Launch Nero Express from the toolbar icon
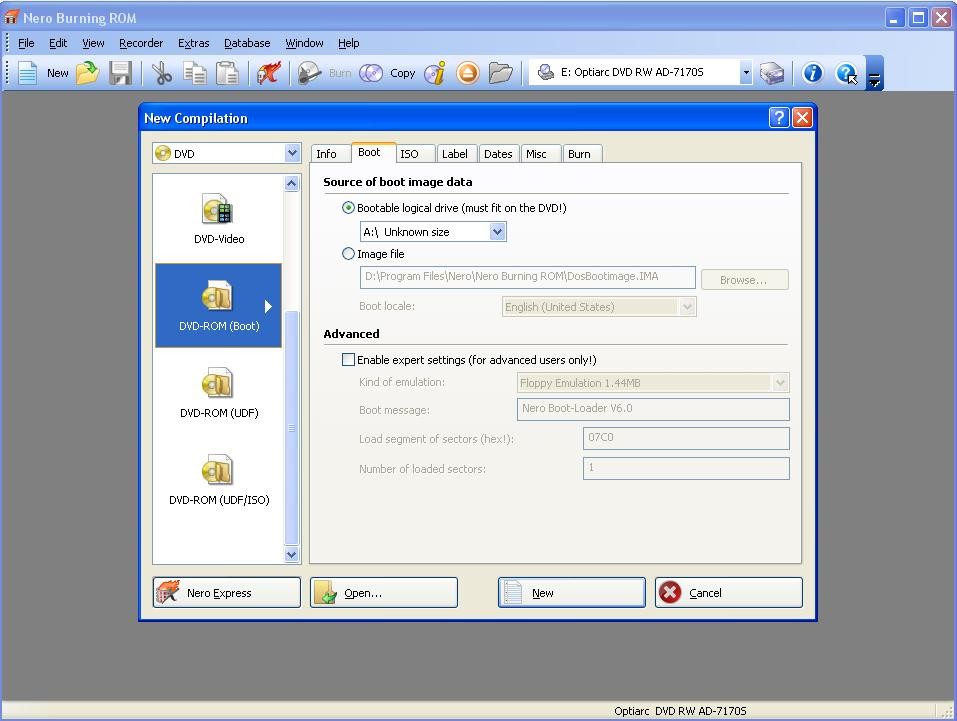 (269, 73)
